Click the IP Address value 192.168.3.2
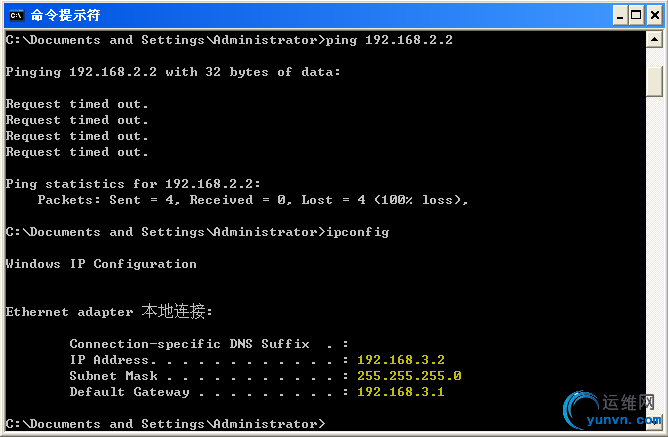This screenshot has width=668, height=437. 400,360
